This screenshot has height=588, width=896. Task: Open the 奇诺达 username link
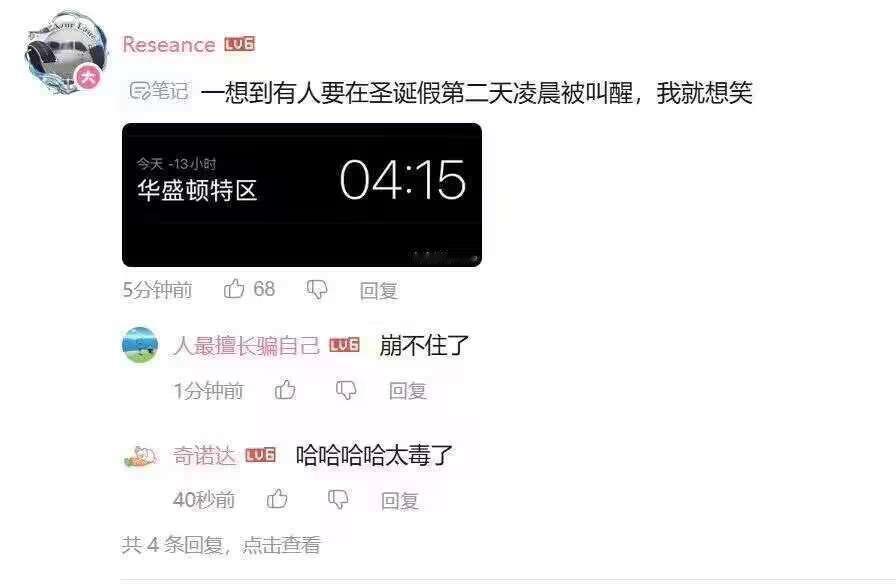(x=204, y=455)
